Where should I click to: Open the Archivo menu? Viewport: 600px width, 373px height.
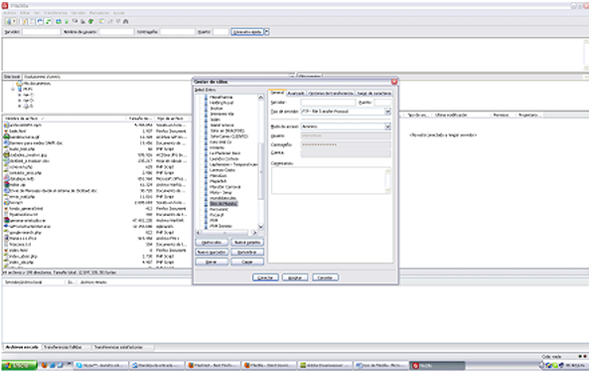[10, 13]
